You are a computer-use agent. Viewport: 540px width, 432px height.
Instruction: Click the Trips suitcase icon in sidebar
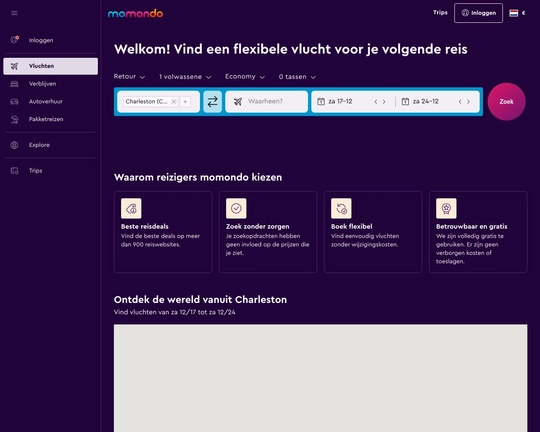coord(14,171)
